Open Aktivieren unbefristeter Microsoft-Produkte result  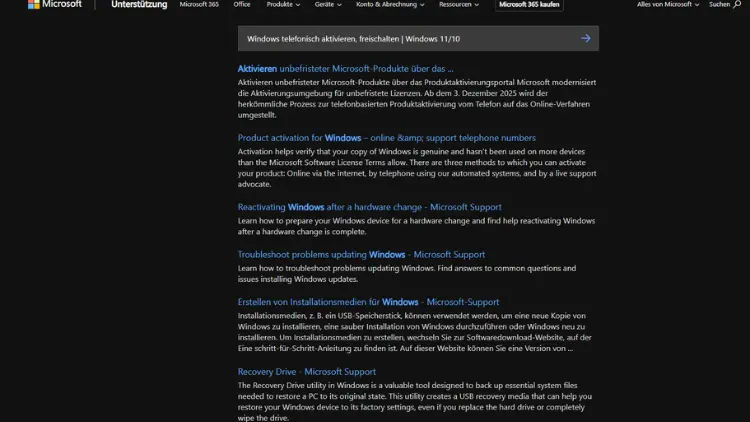tap(345, 68)
